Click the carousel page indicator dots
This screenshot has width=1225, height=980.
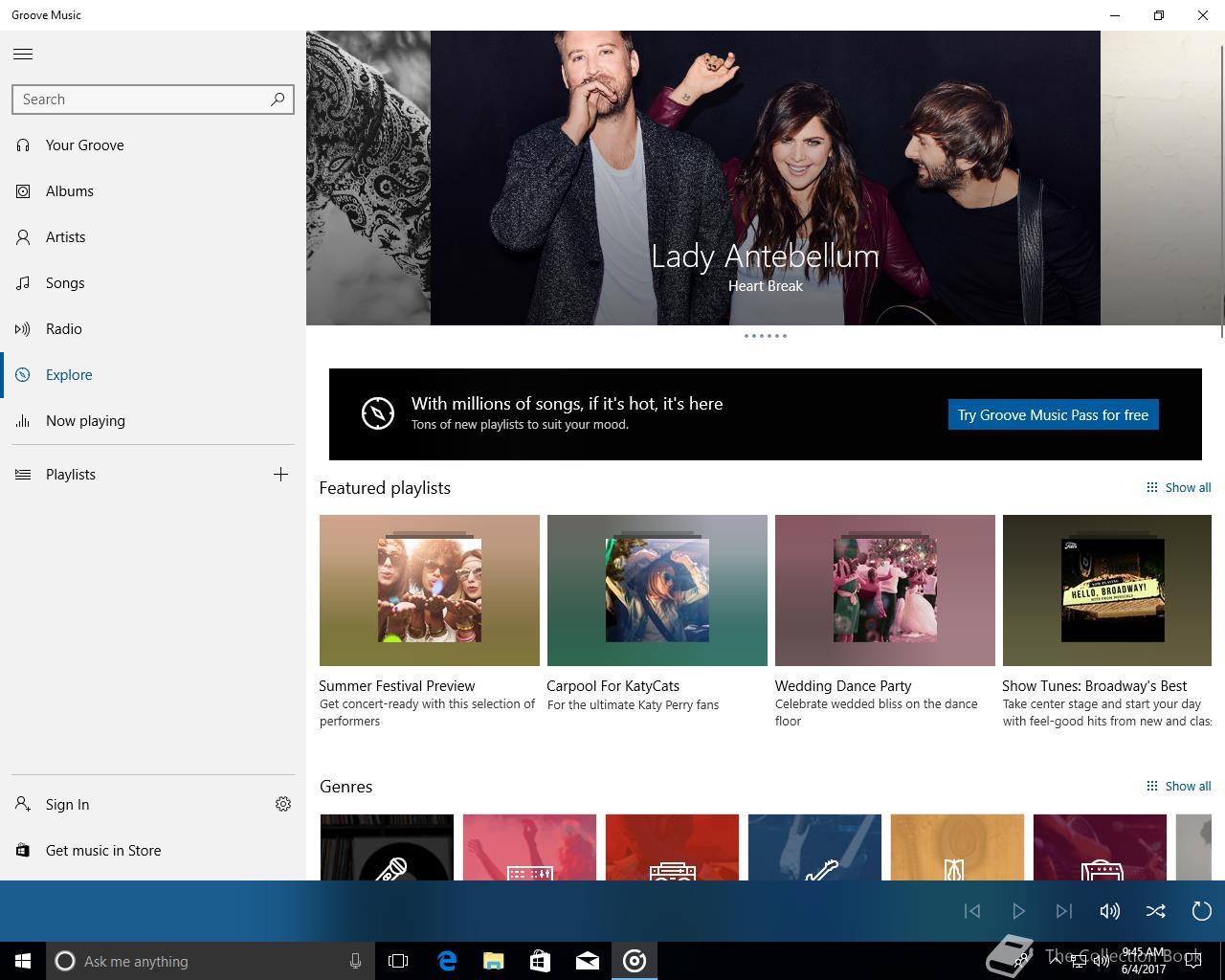pos(766,336)
